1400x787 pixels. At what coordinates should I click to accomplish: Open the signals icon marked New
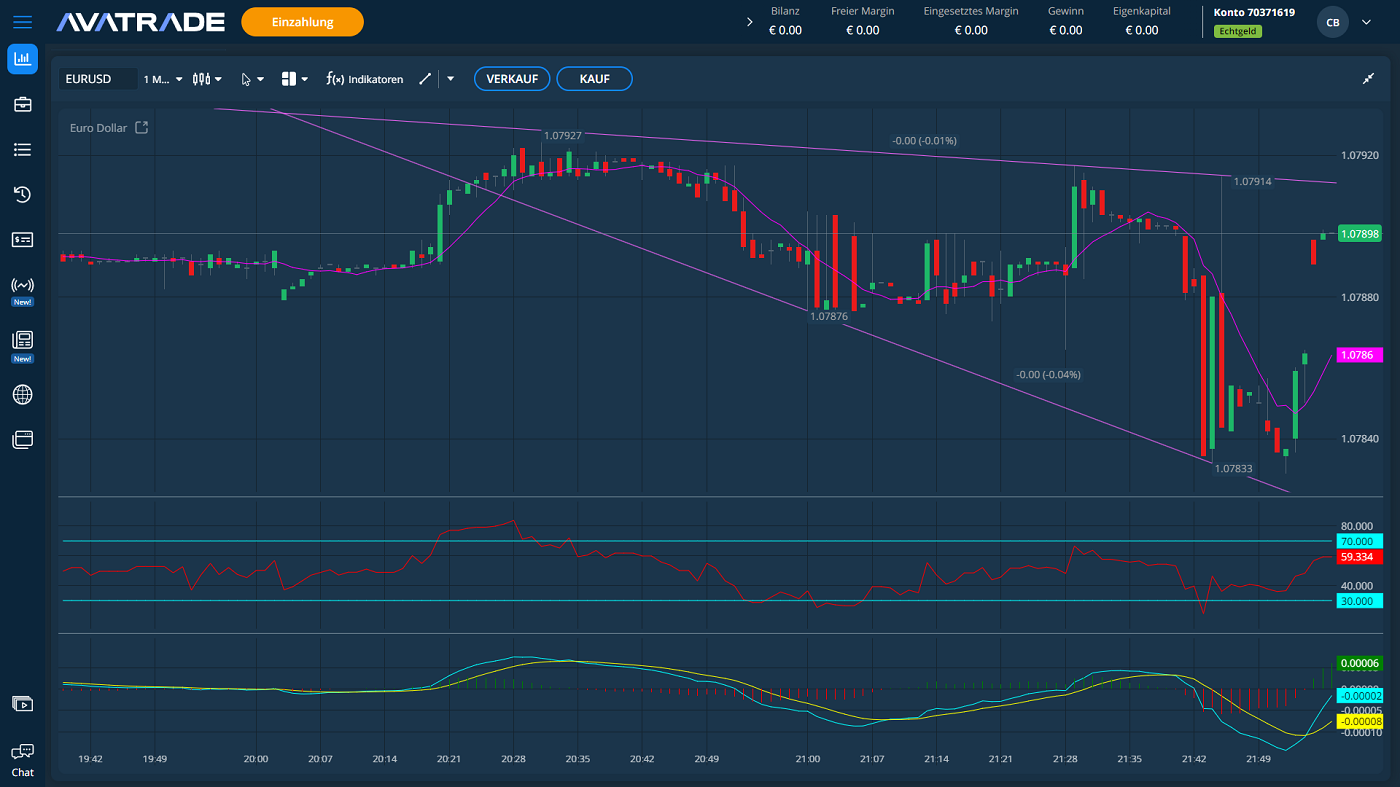click(x=22, y=286)
